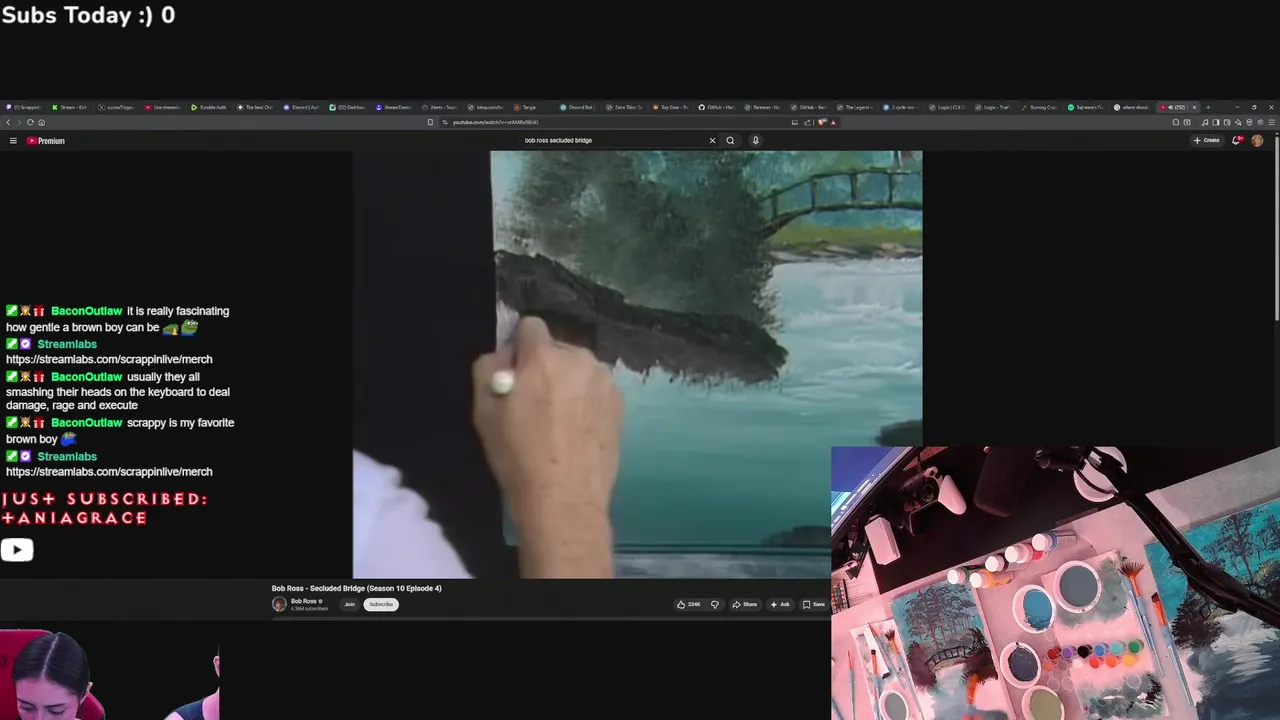The width and height of the screenshot is (1280, 720).
Task: Click first streamlabs.com/scrappinlive/merch link in chat
Action: [x=109, y=359]
